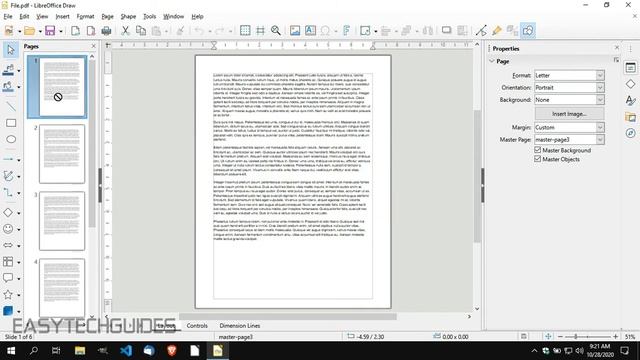
Task: Switch to the Dimension Lines layer tab
Action: pyautogui.click(x=240, y=326)
